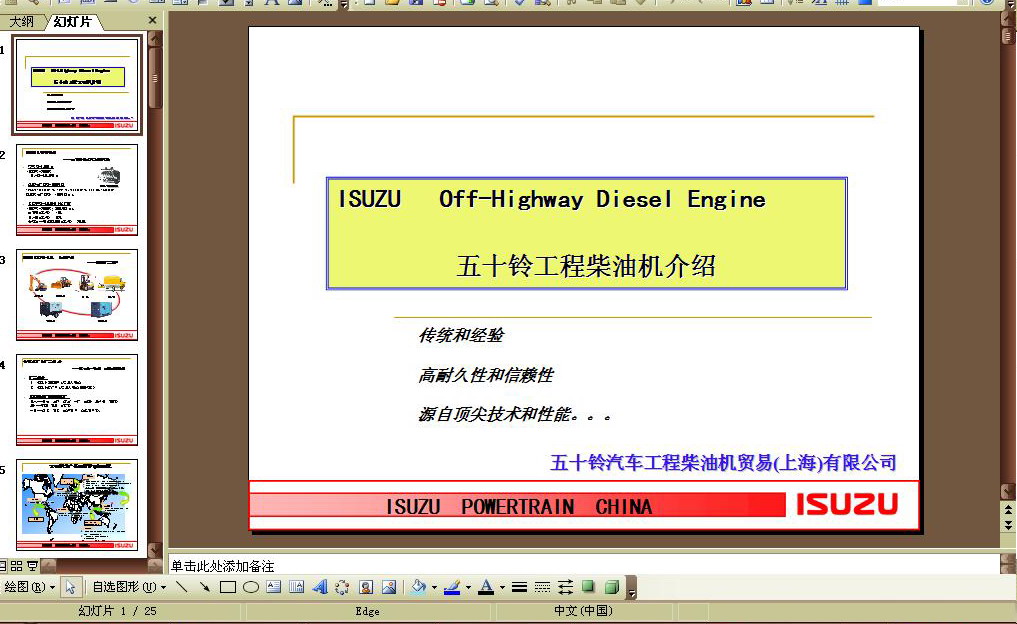1017x624 pixels.
Task: Close the slide thumbnail pane
Action: point(152,21)
